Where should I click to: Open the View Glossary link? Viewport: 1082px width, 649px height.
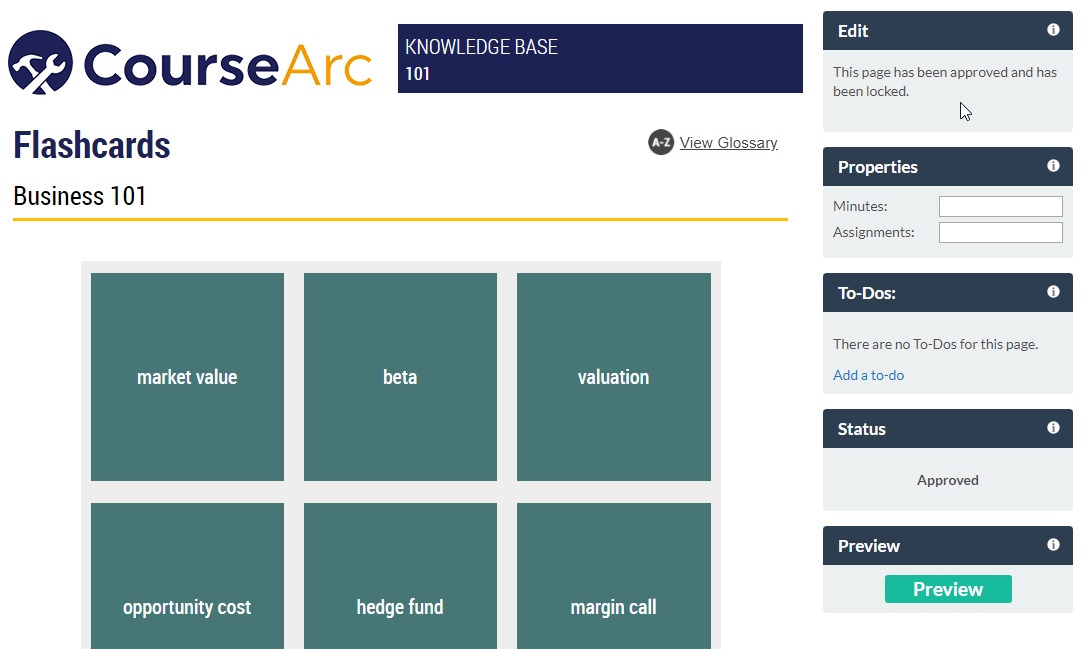[x=728, y=143]
